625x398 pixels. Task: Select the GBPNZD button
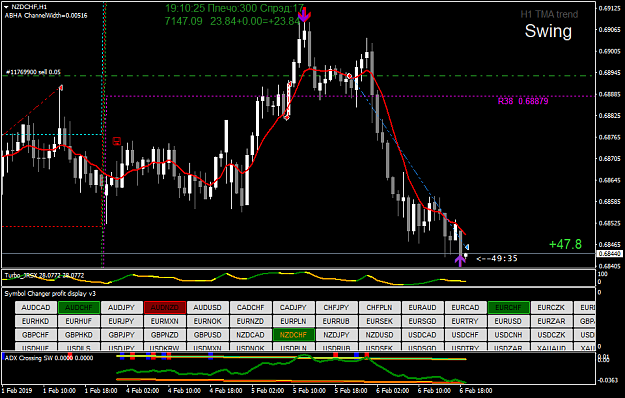[165, 335]
